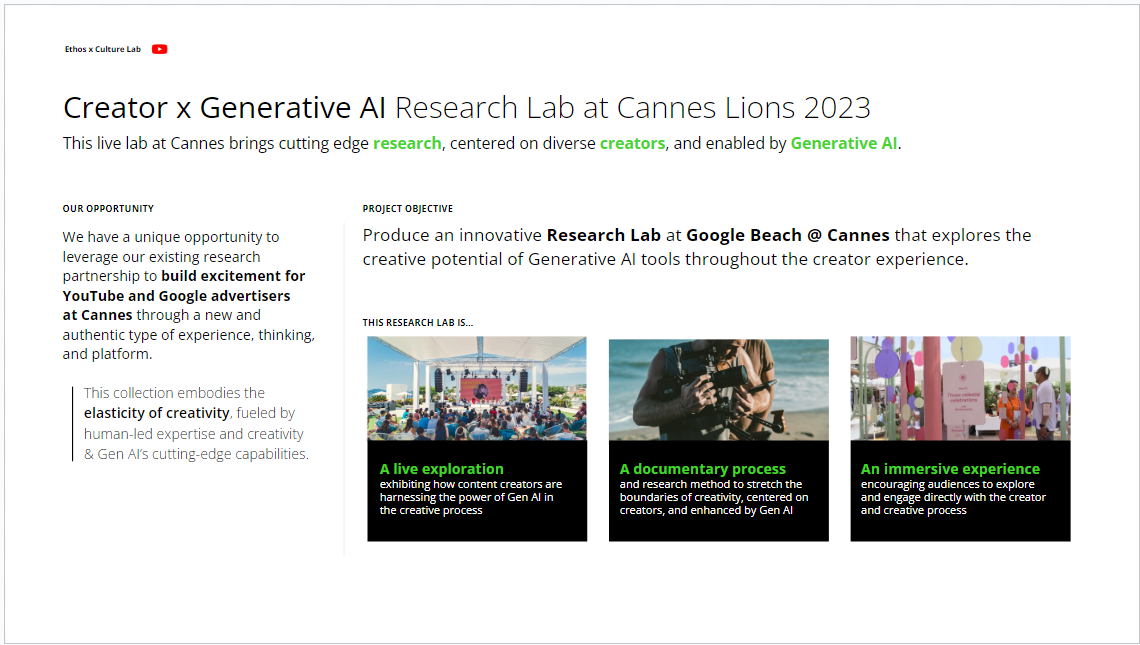Viewport: 1140px width, 645px height.
Task: Click 'creators, and enhanced by Gen AI' line
Action: click(706, 510)
